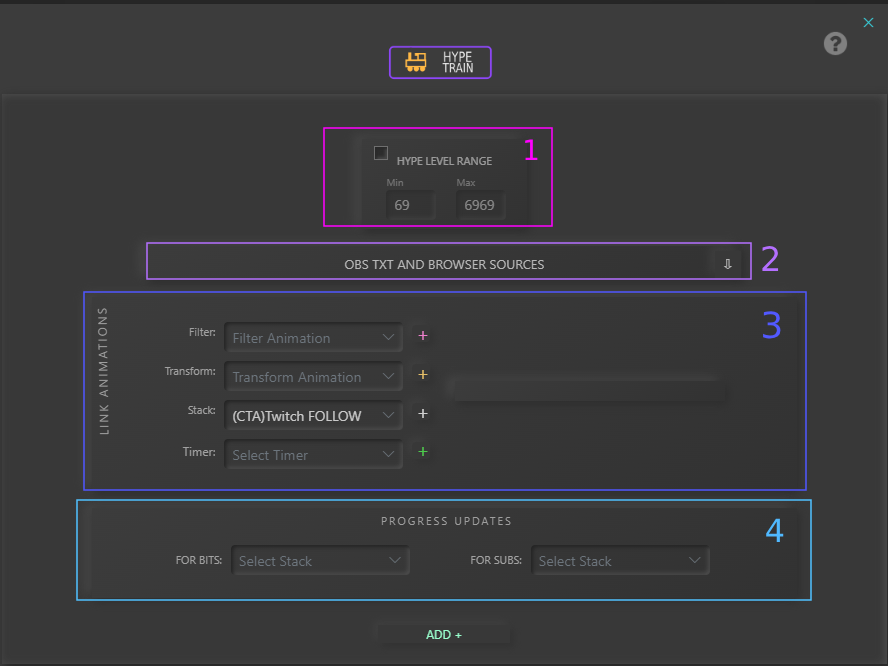Open the Transform Animation dropdown
Image resolution: width=888 pixels, height=666 pixels.
(314, 377)
